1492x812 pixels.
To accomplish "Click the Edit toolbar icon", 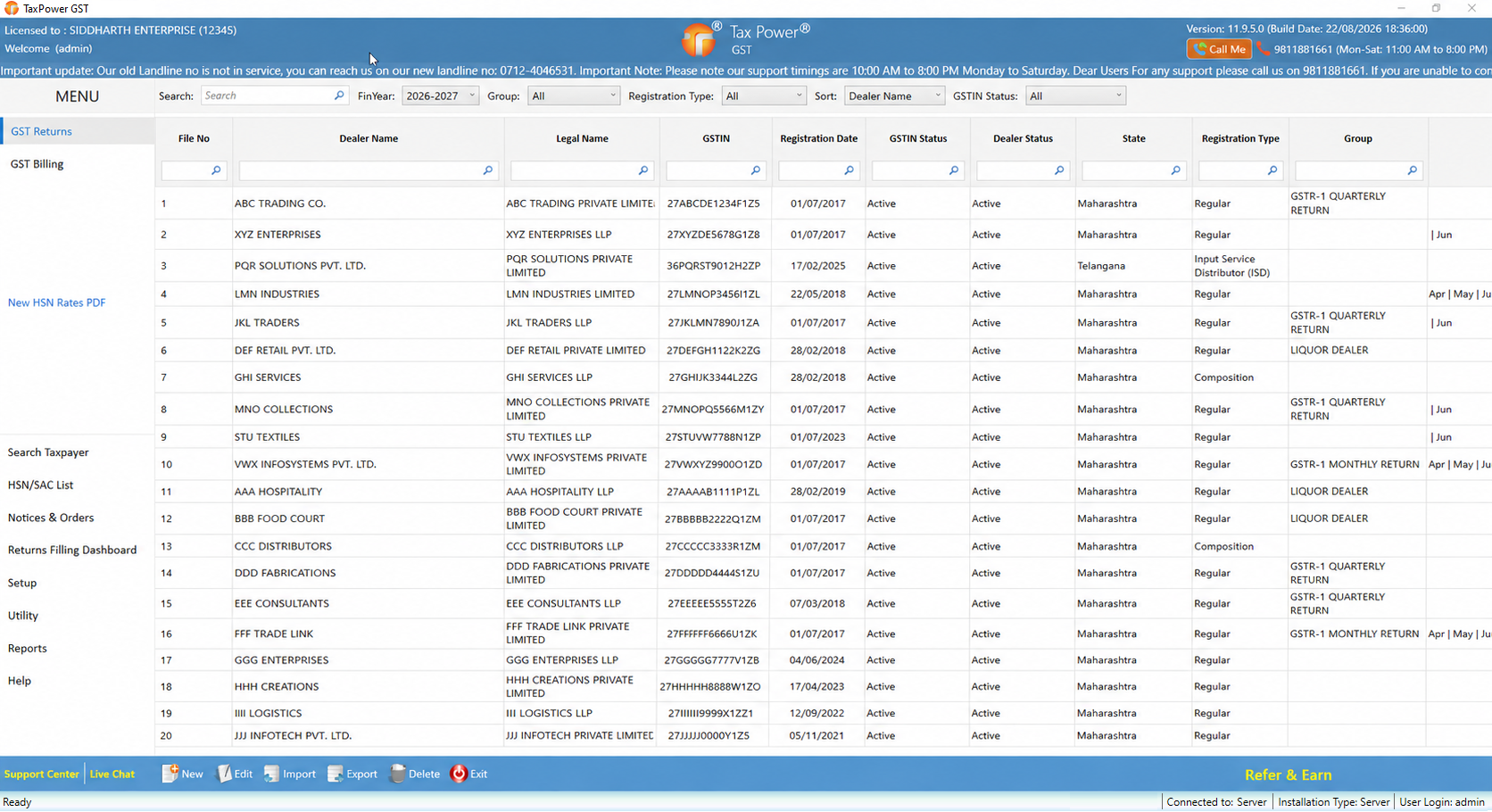I will (x=224, y=774).
